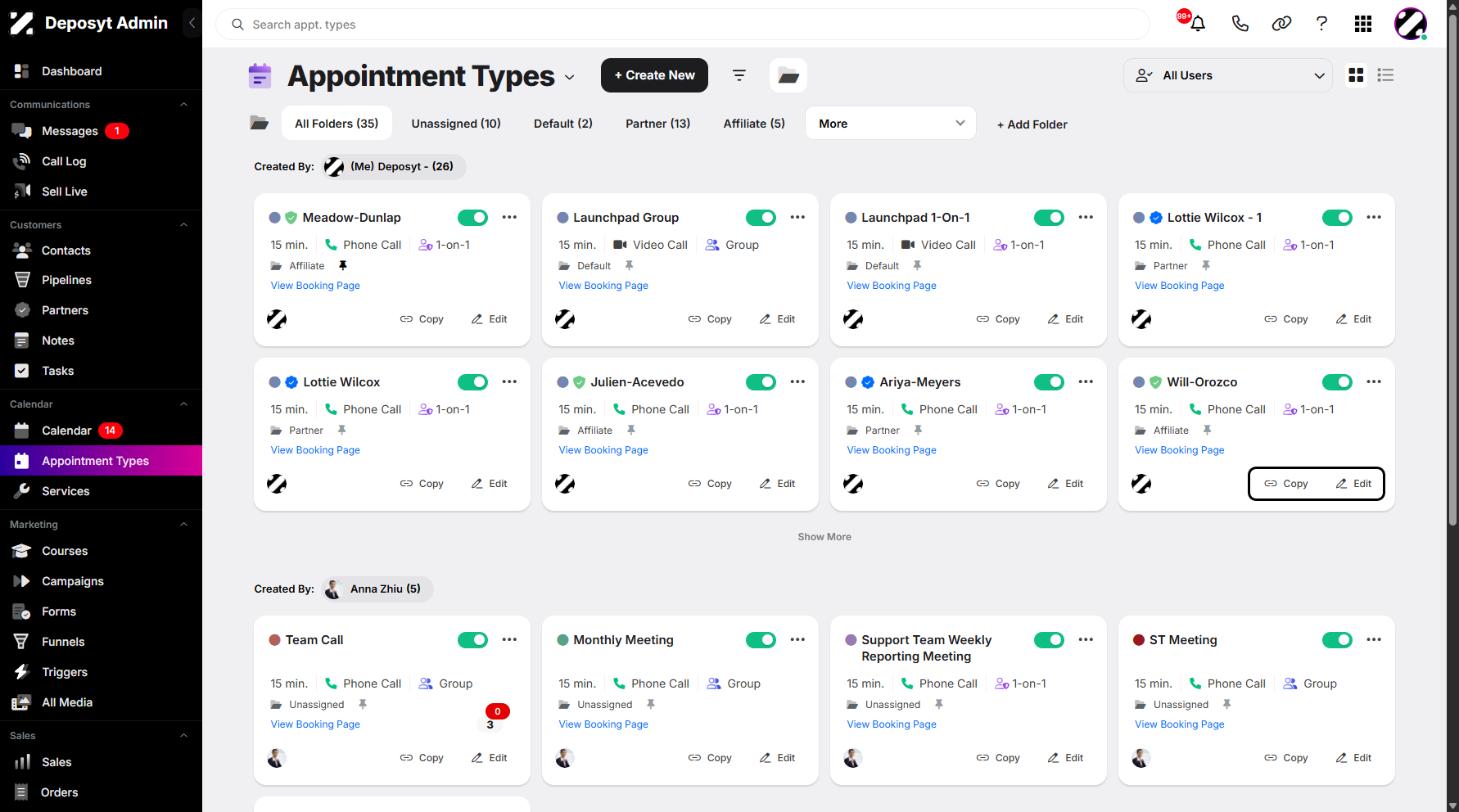The width and height of the screenshot is (1459, 812).
Task: Collapse the Customers sidebar section
Action: (183, 225)
